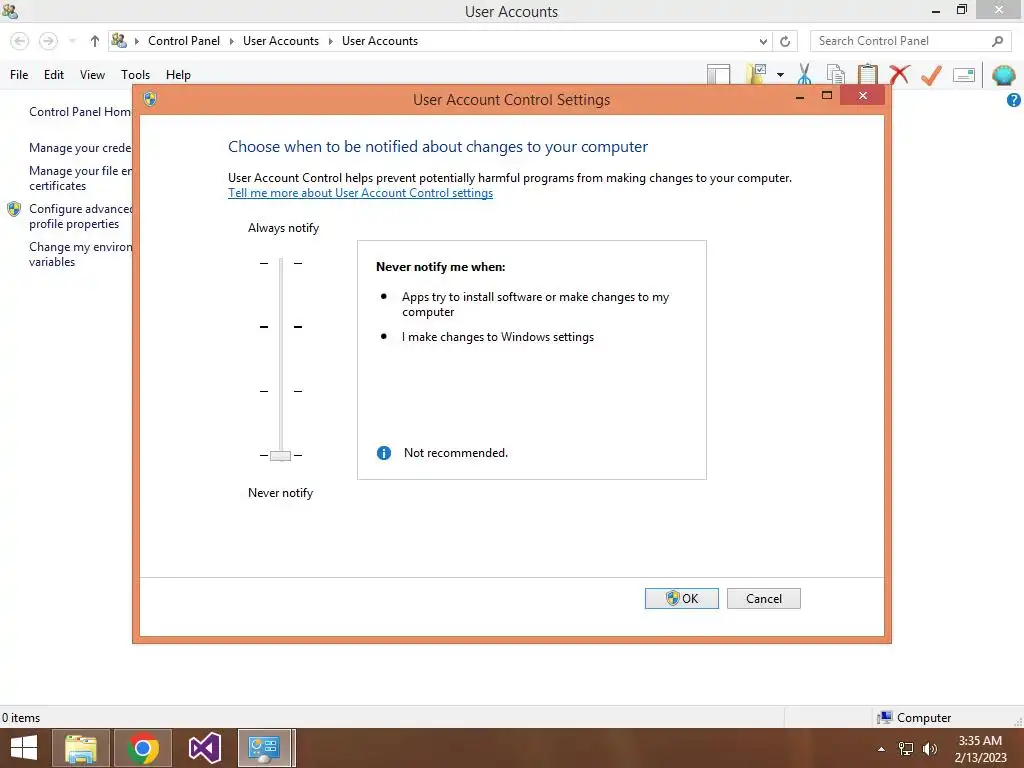Click the search magnifier icon
Viewport: 1024px width, 768px height.
pos(997,41)
